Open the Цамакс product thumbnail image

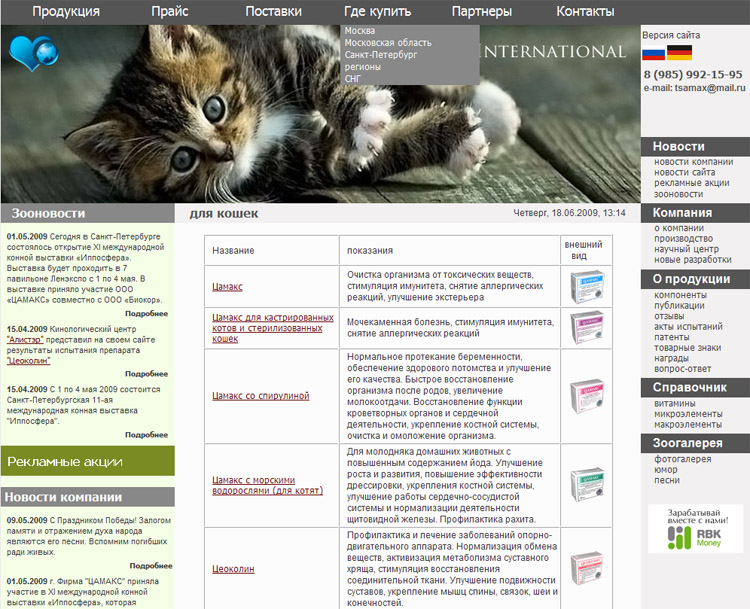point(587,286)
